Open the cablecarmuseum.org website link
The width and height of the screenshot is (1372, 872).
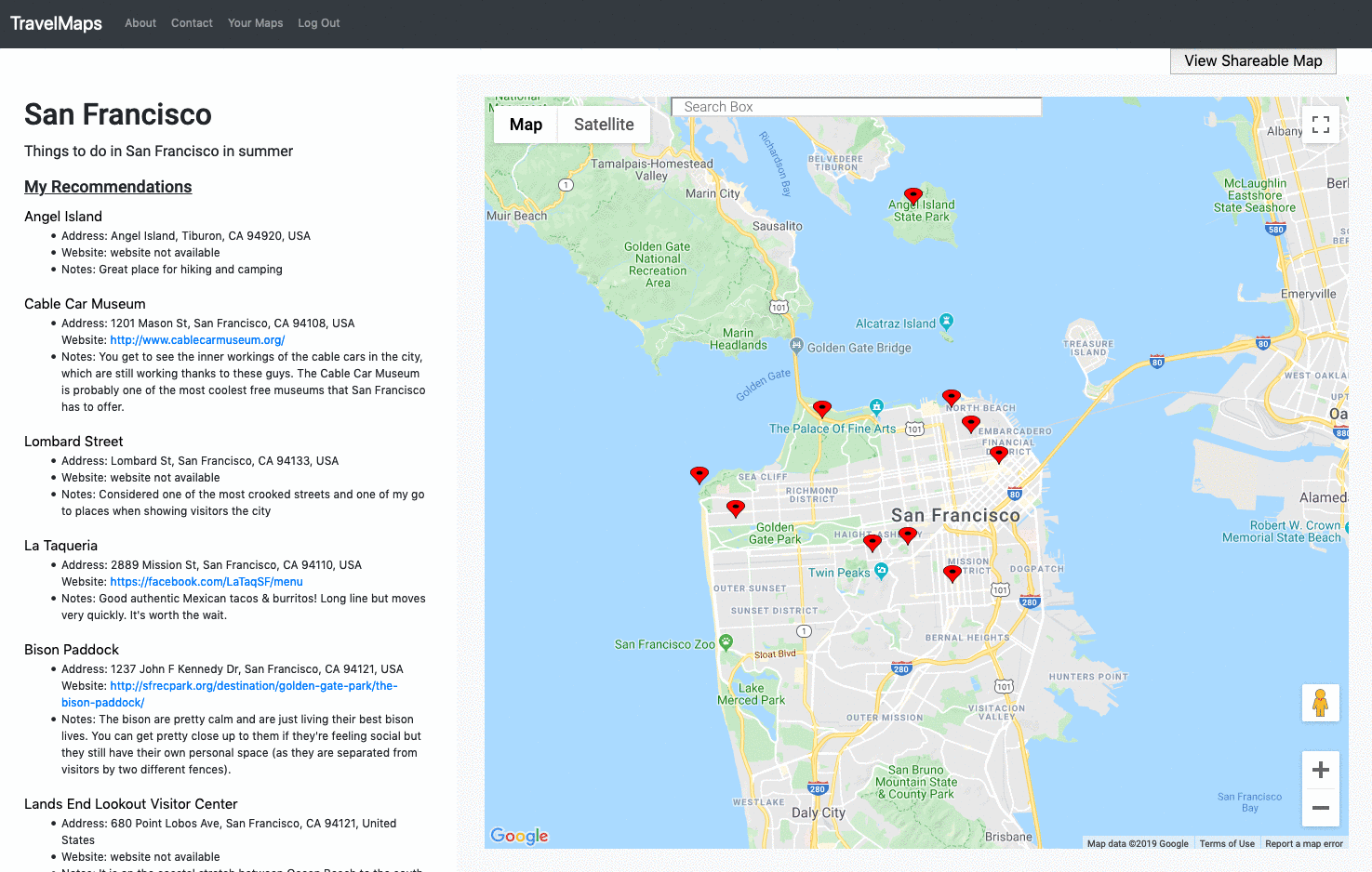tap(197, 340)
